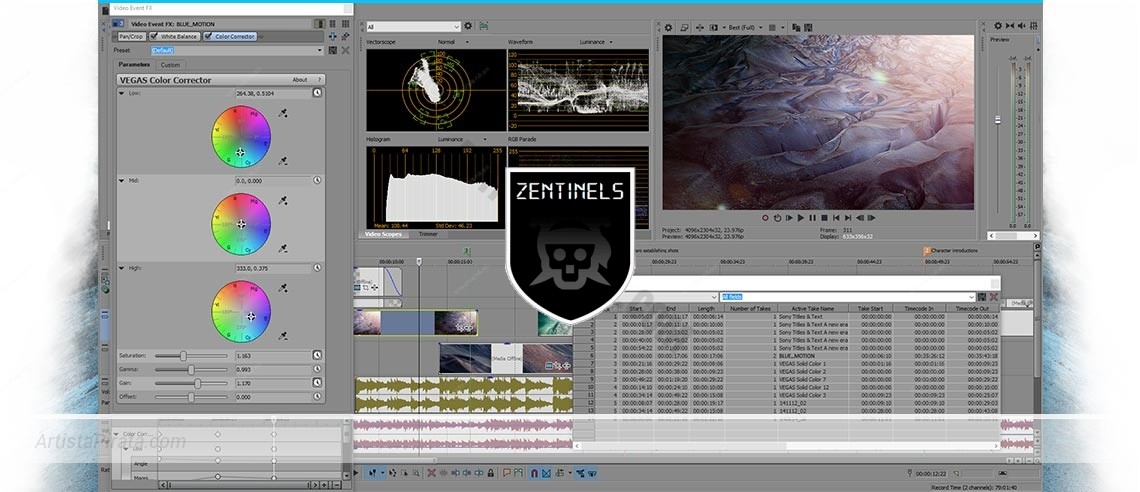Click the About button in Color Corrector

pyautogui.click(x=300, y=80)
